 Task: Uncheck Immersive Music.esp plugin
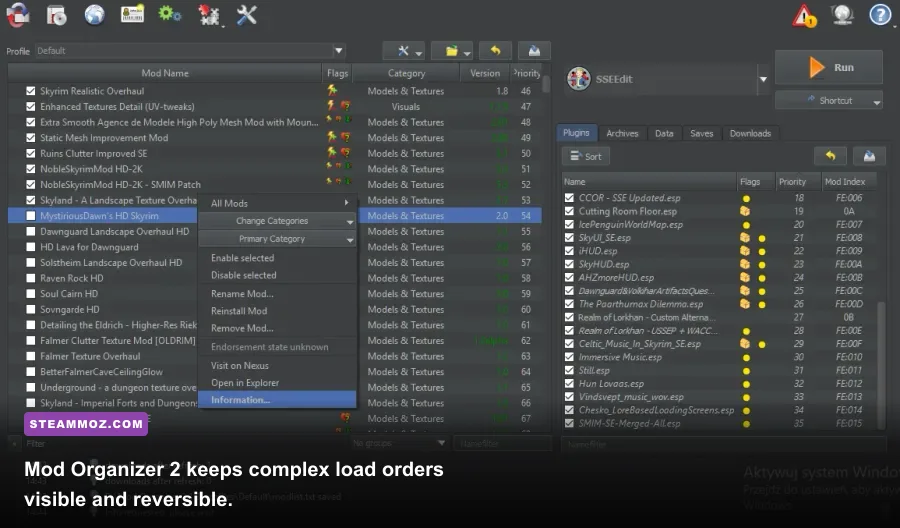pos(569,357)
